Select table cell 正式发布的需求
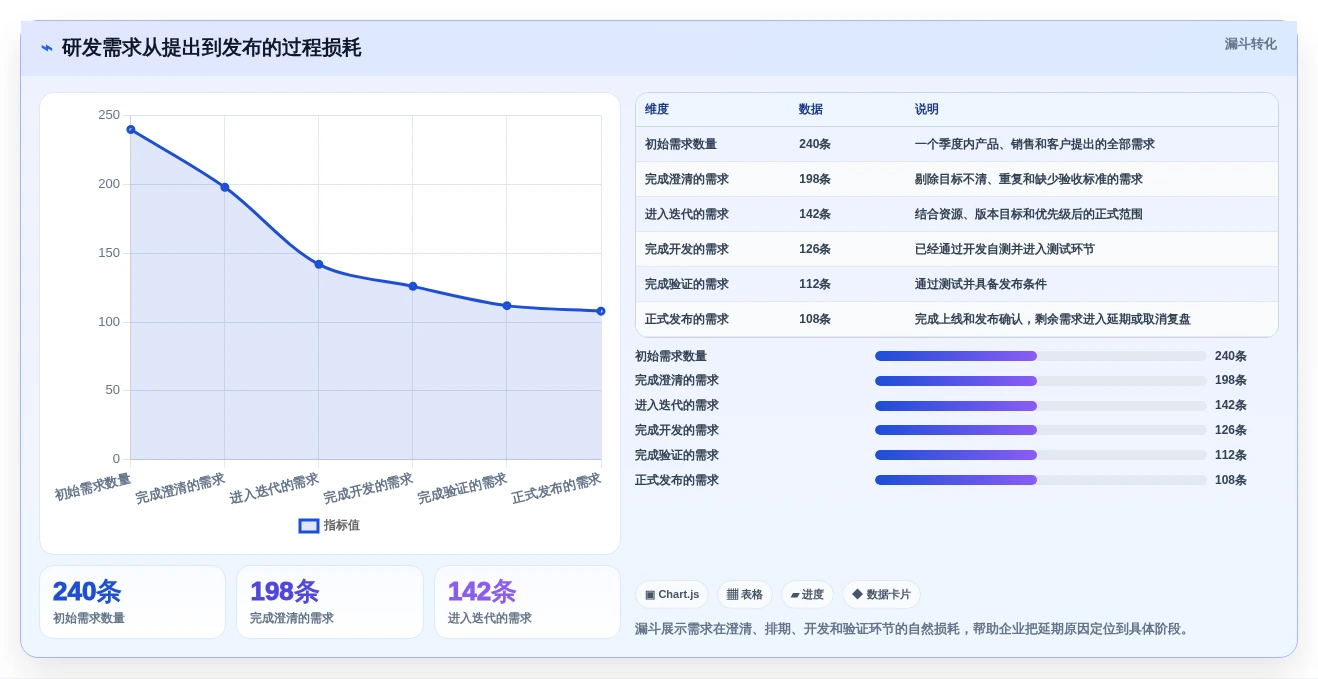1318x679 pixels. coord(687,319)
